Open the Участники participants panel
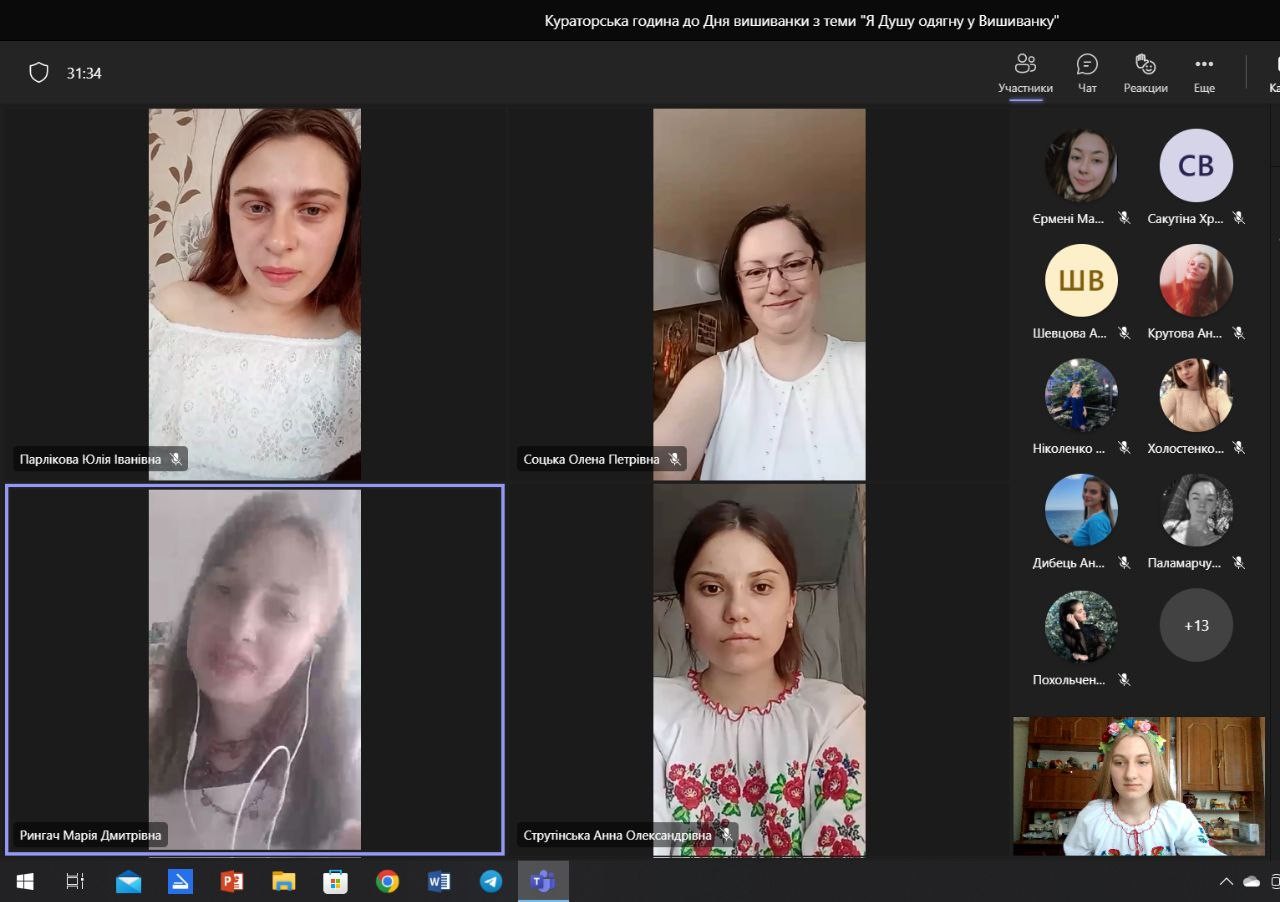Screen dimensions: 1280x902 point(1025,73)
